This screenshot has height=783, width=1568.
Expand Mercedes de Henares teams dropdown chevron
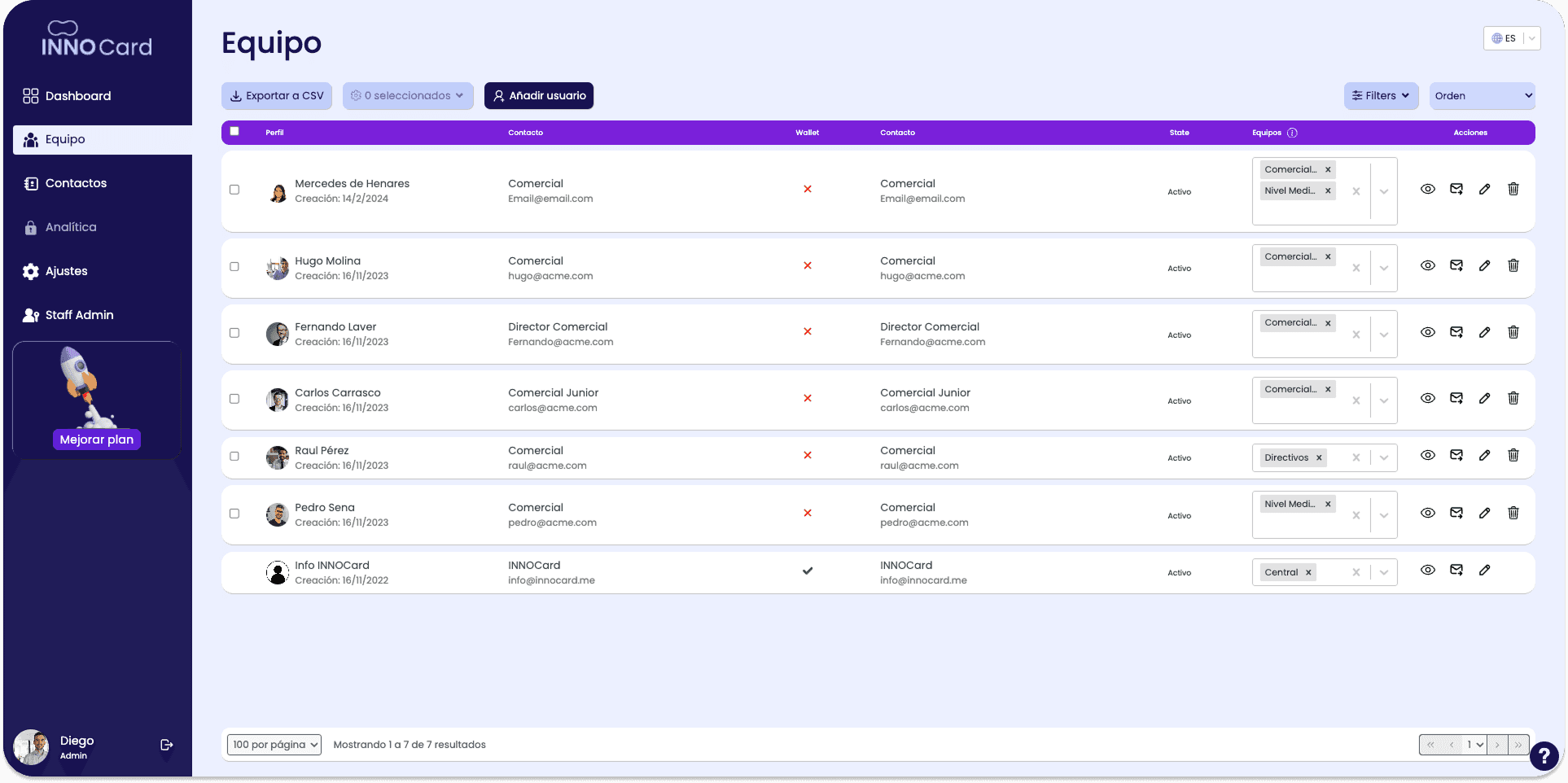tap(1384, 191)
